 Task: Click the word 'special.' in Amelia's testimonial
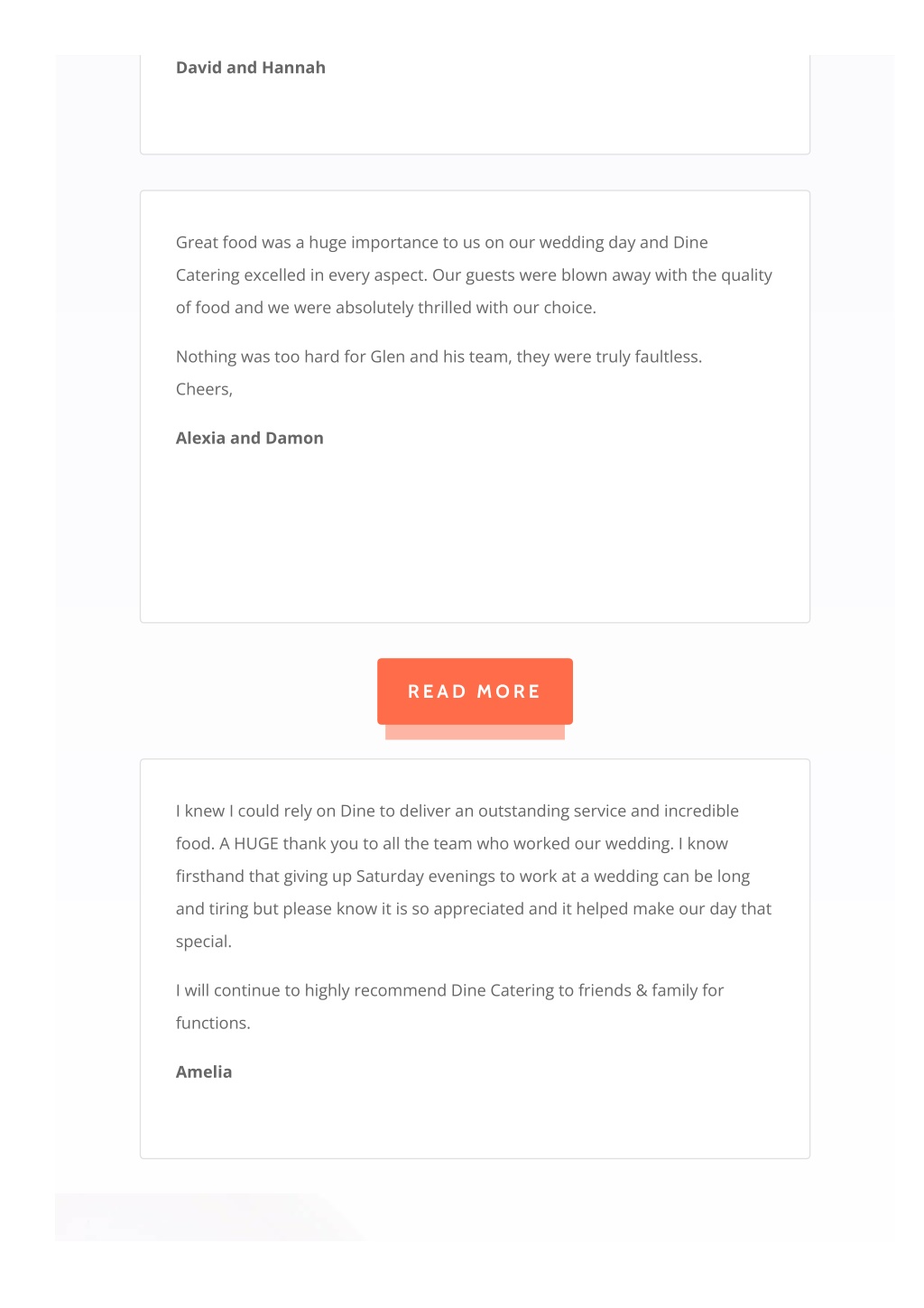click(204, 942)
